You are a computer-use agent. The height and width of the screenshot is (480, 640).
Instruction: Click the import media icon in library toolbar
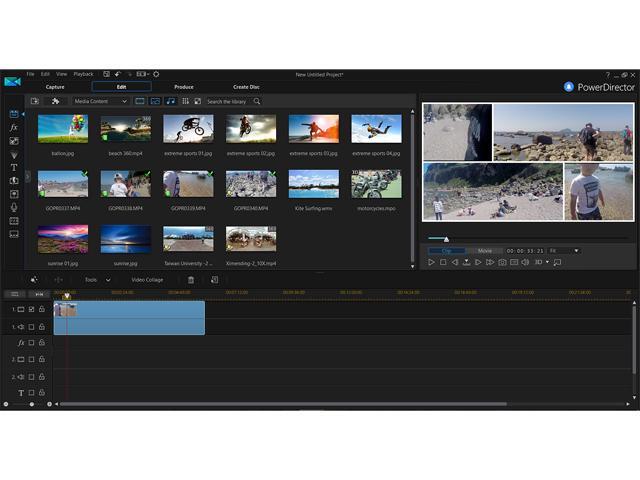35,101
